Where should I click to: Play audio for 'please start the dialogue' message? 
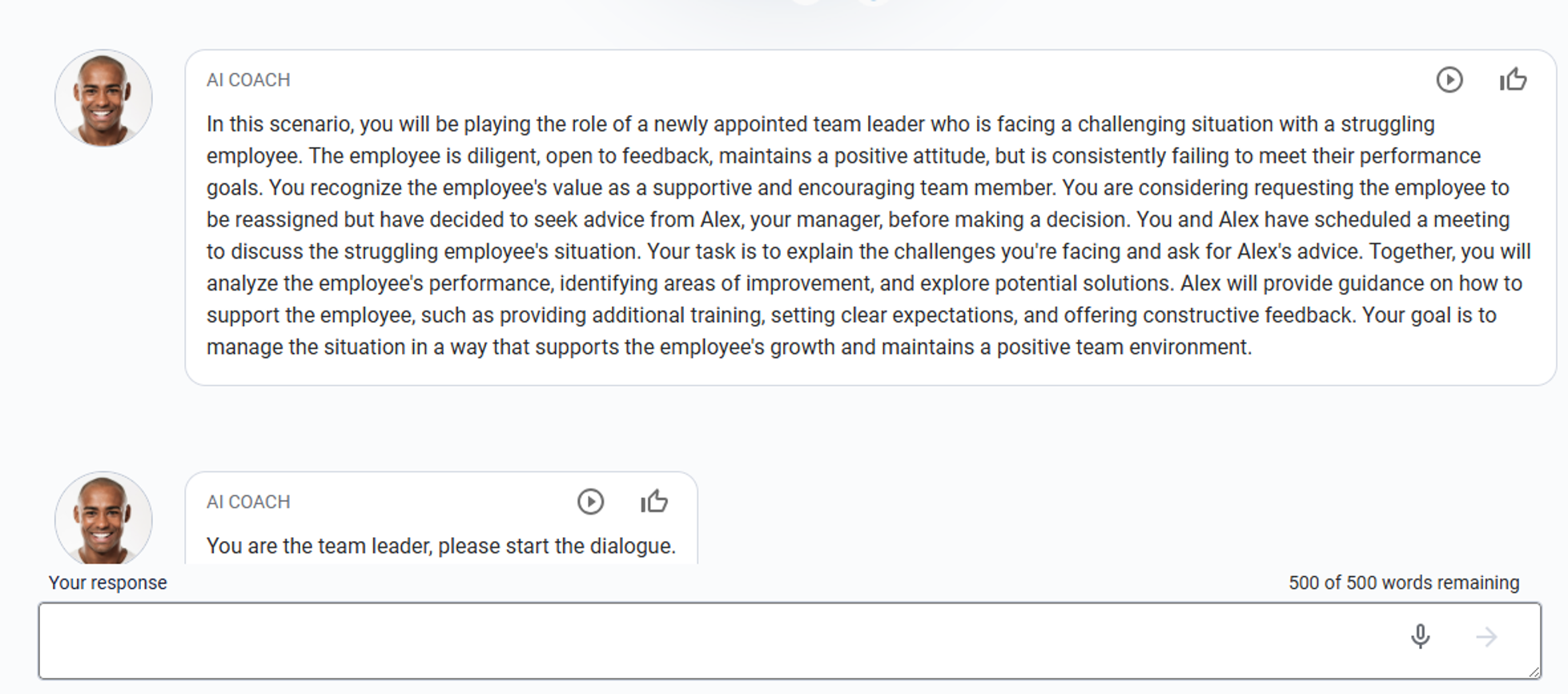(x=590, y=502)
